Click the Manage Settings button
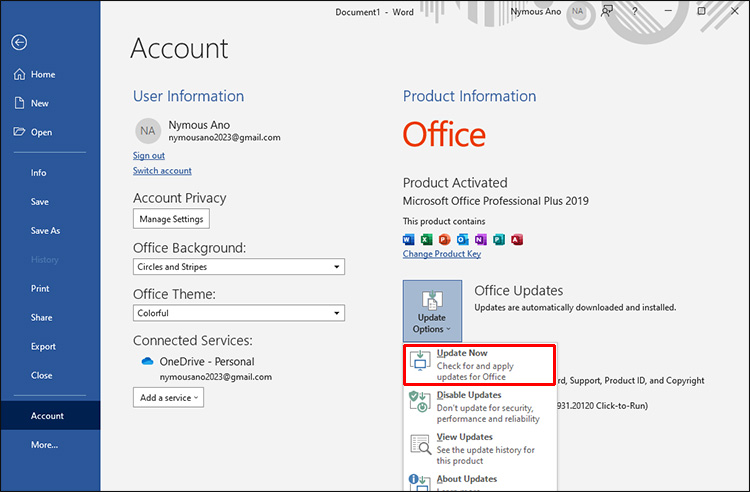This screenshot has width=750, height=492. [x=171, y=219]
